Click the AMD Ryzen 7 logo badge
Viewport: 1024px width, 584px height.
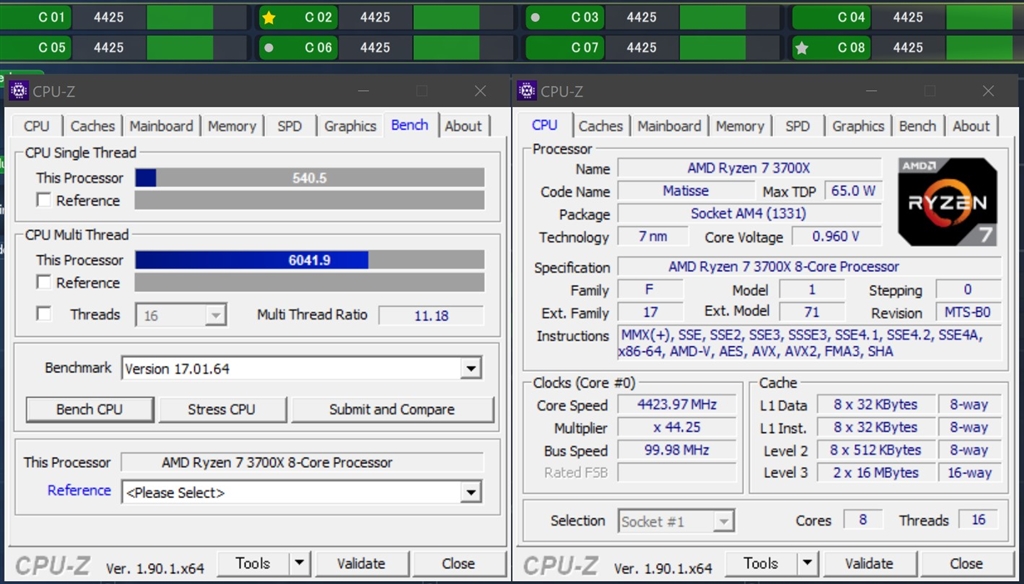click(x=946, y=200)
